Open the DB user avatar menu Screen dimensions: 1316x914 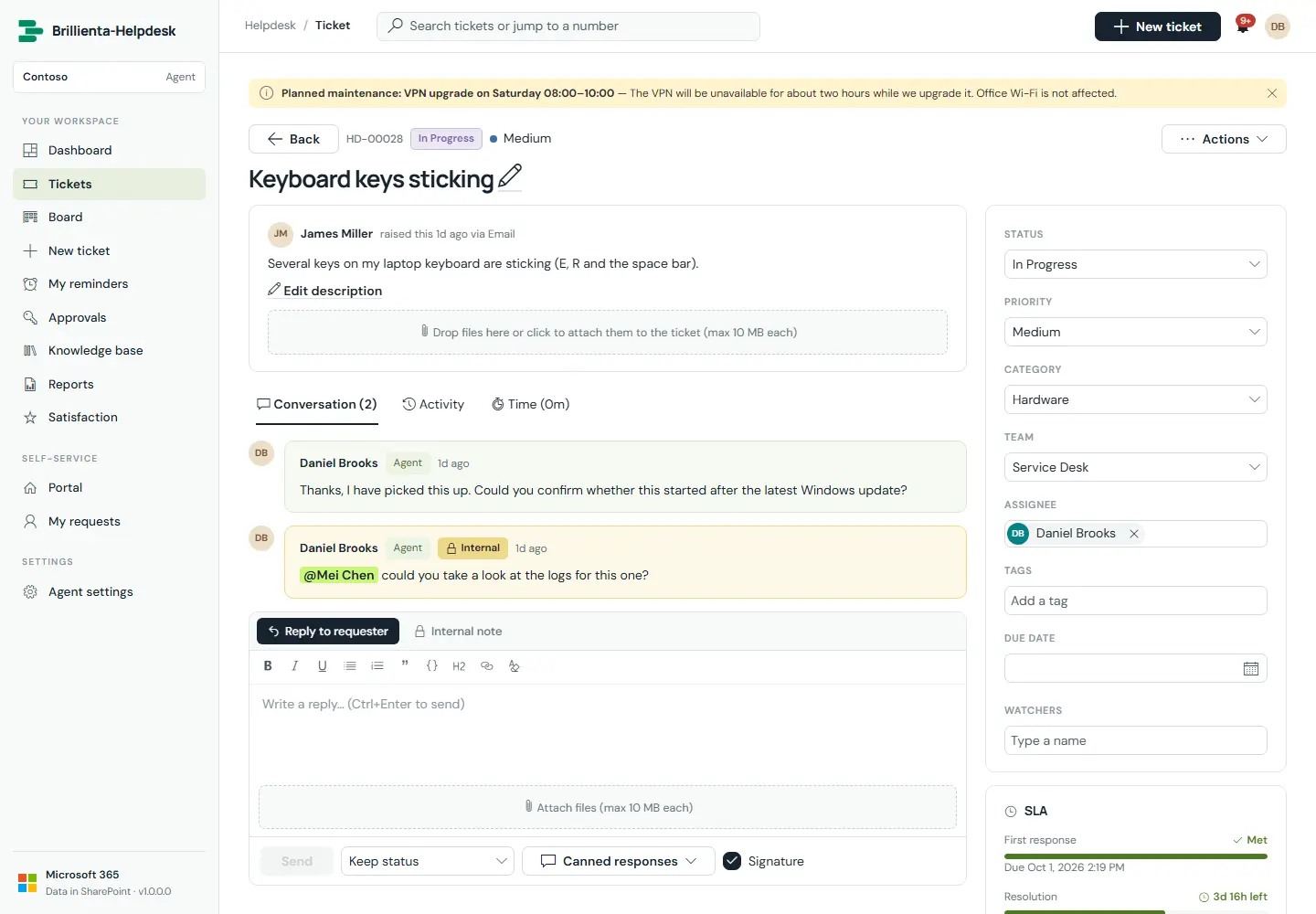1278,27
